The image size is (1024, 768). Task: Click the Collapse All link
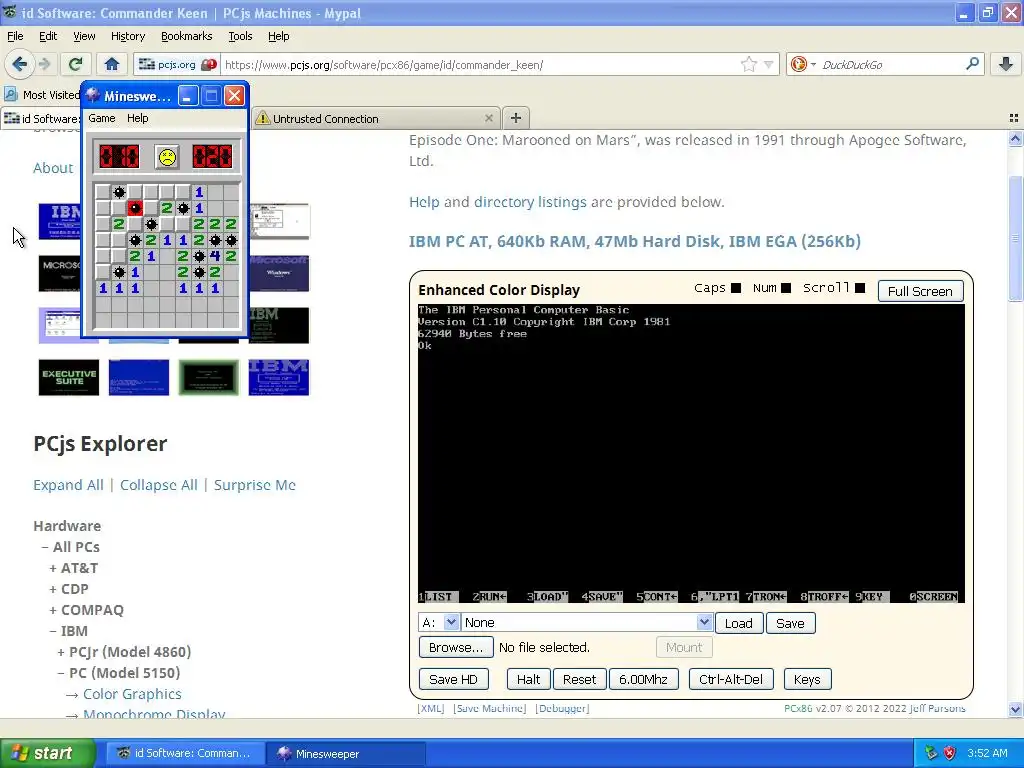coord(159,485)
